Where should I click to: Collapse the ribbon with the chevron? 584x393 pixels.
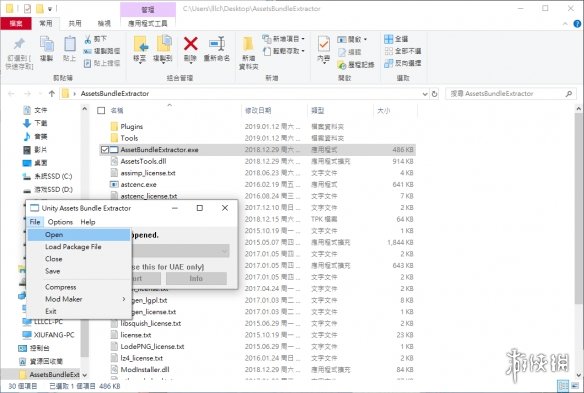point(565,24)
